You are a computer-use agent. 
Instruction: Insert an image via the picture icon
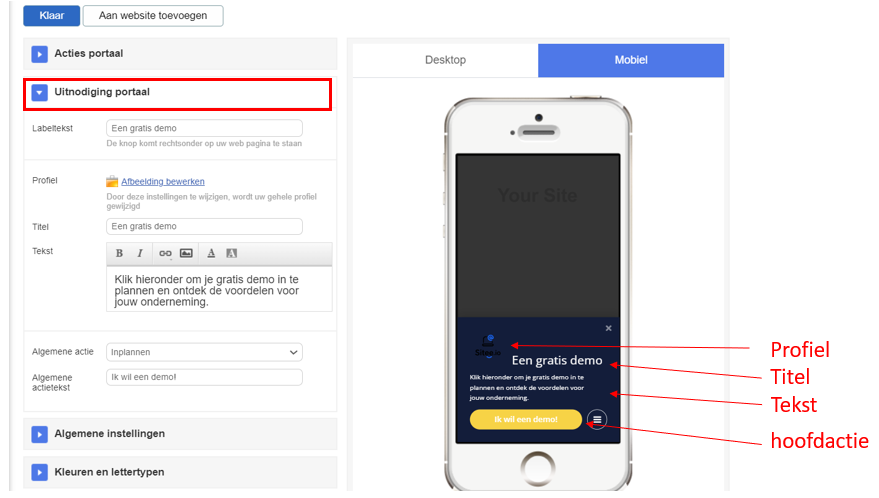click(186, 253)
